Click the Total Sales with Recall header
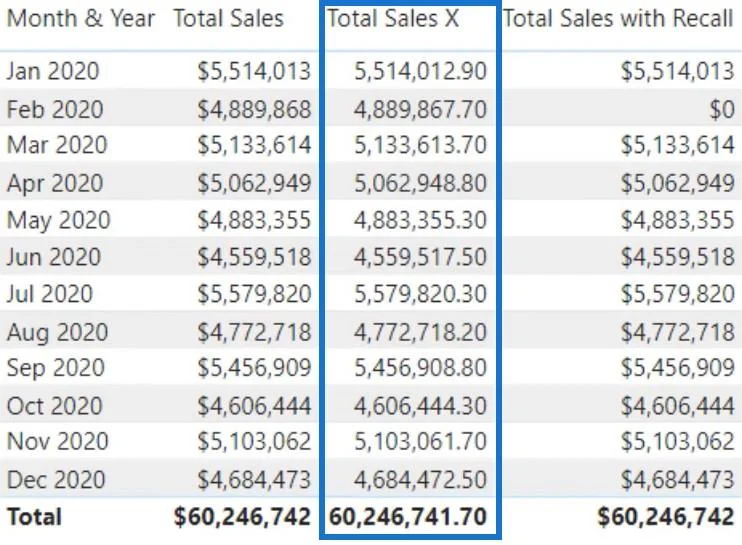 [618, 19]
